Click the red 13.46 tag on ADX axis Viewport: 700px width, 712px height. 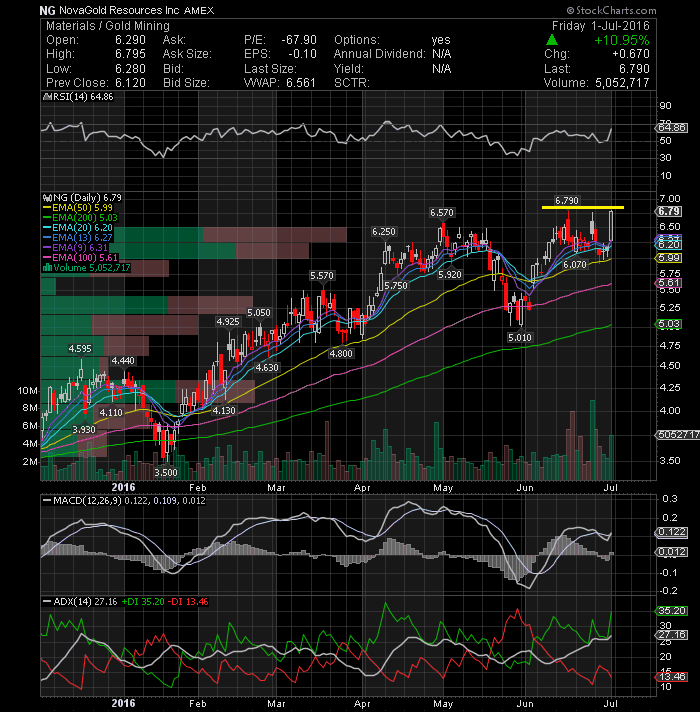(672, 677)
